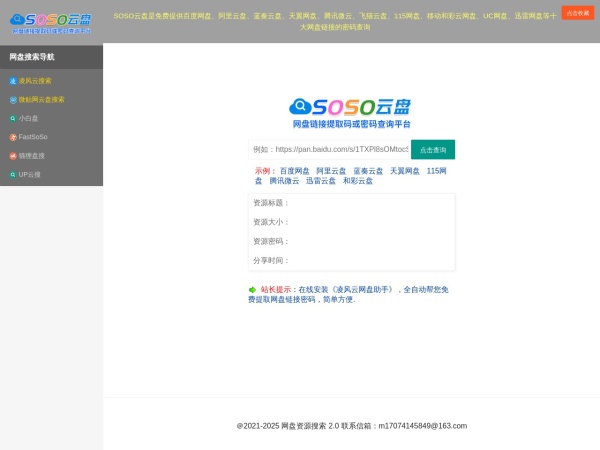Select 蓝奏云盘 example link
This screenshot has width=600, height=450.
(x=368, y=171)
